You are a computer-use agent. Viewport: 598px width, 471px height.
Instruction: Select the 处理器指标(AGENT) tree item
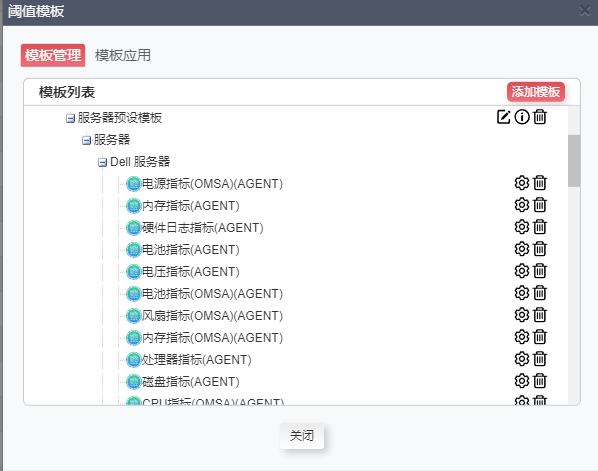(x=196, y=360)
